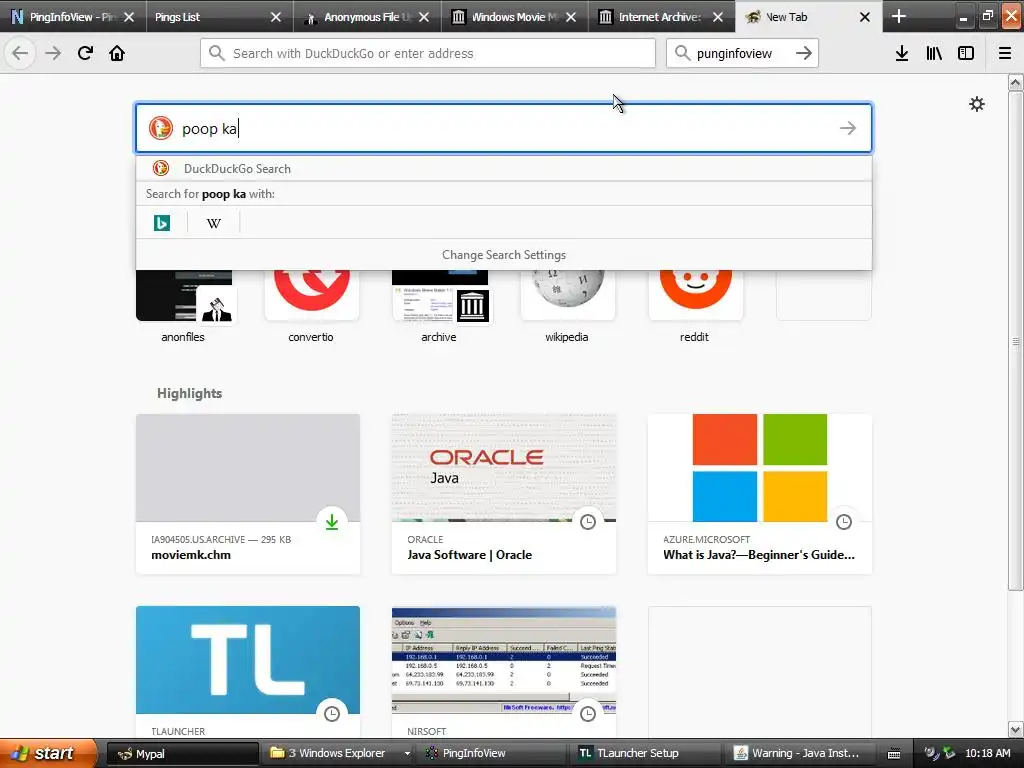Open the anonfiles top site
This screenshot has height=768, width=1024.
184,307
